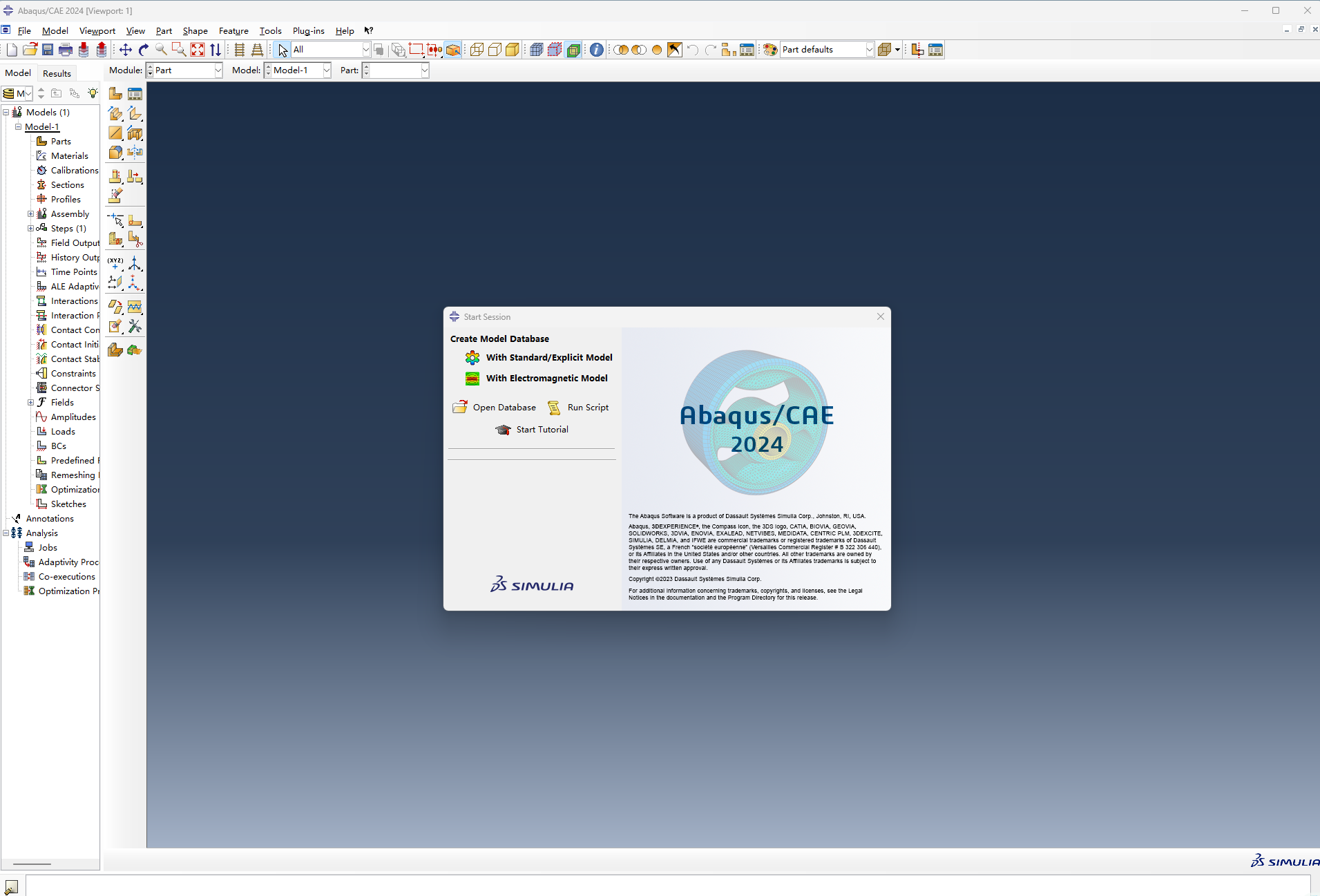Save the model database
The width and height of the screenshot is (1320, 896).
tap(47, 49)
